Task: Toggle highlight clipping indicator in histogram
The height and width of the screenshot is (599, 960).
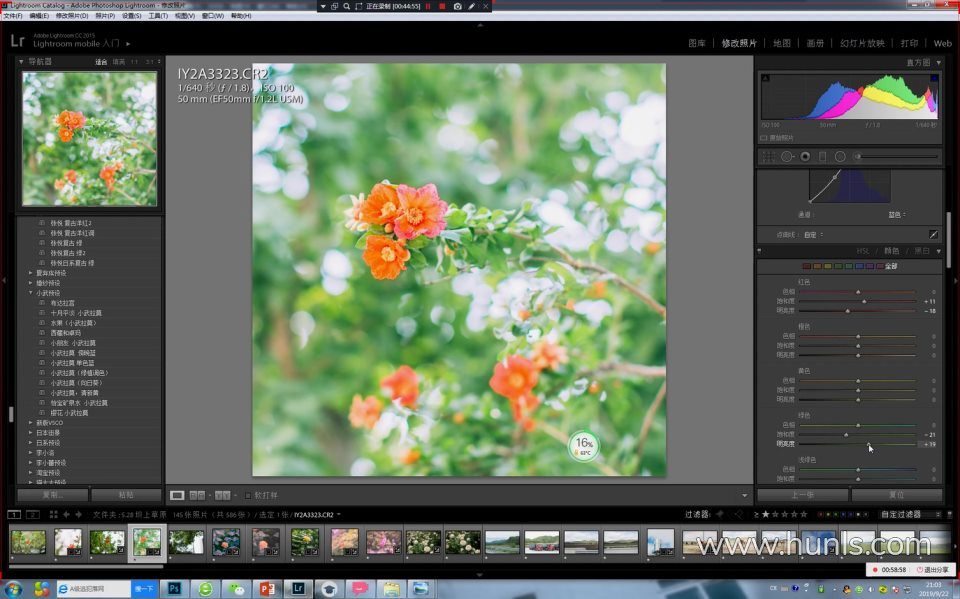Action: click(934, 78)
